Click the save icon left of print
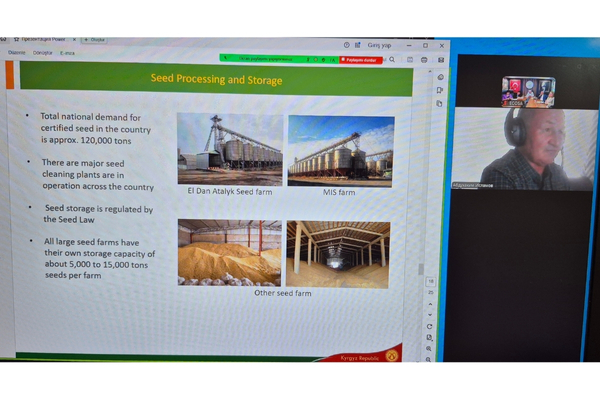Screen dimensions: 600x400 click(410, 60)
